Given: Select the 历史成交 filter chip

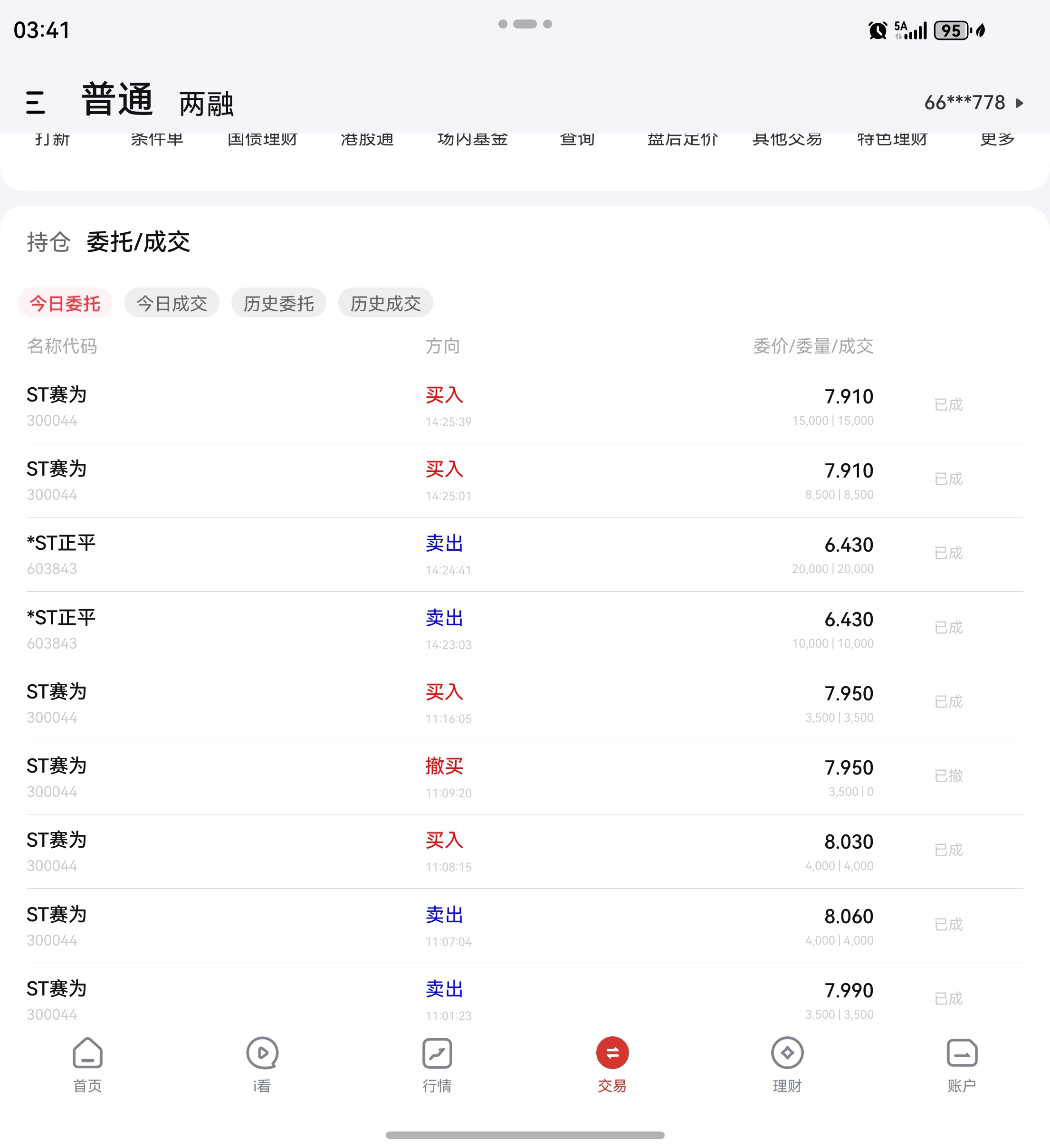Looking at the screenshot, I should pos(385,303).
